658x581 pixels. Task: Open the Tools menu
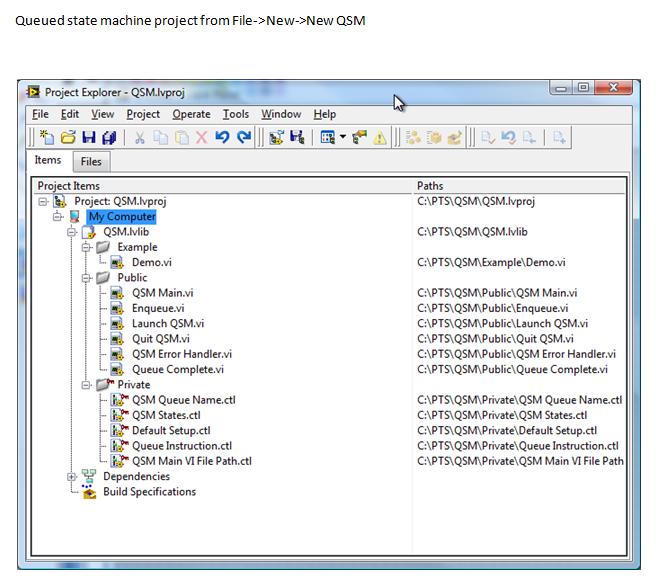(x=236, y=114)
